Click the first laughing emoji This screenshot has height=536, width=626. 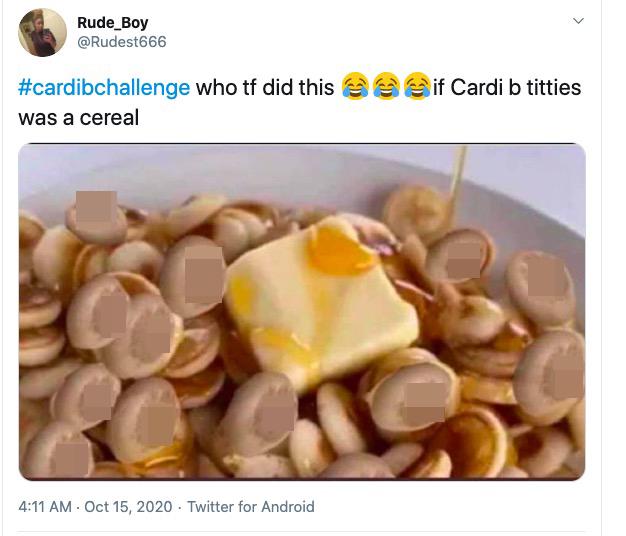(x=355, y=86)
